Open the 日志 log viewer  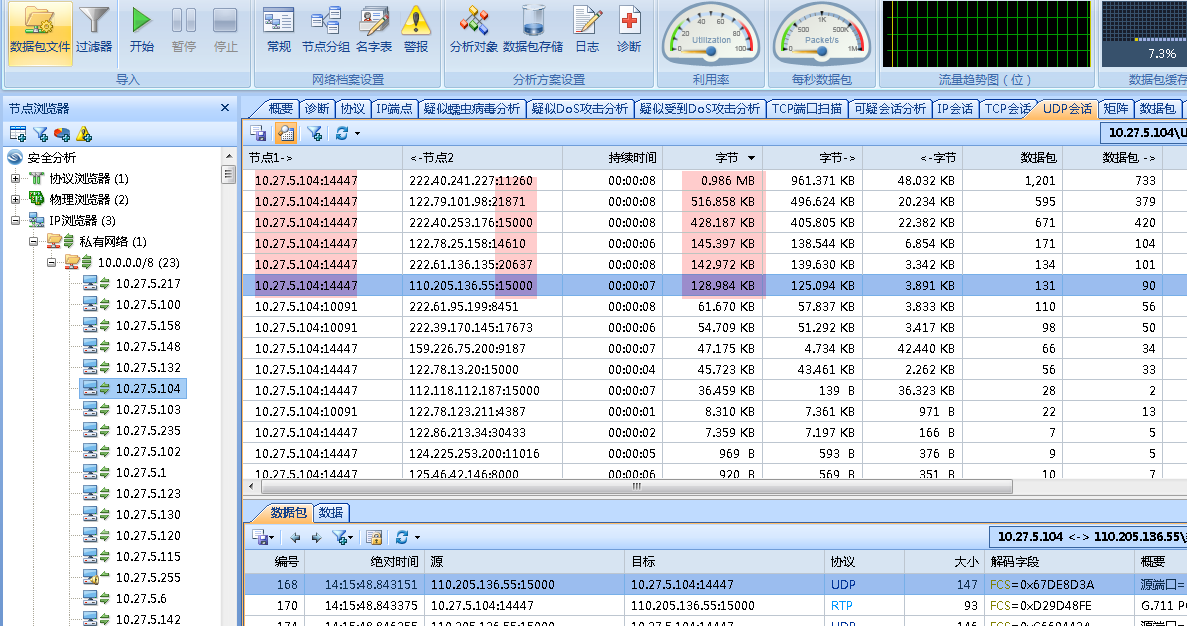tap(586, 30)
